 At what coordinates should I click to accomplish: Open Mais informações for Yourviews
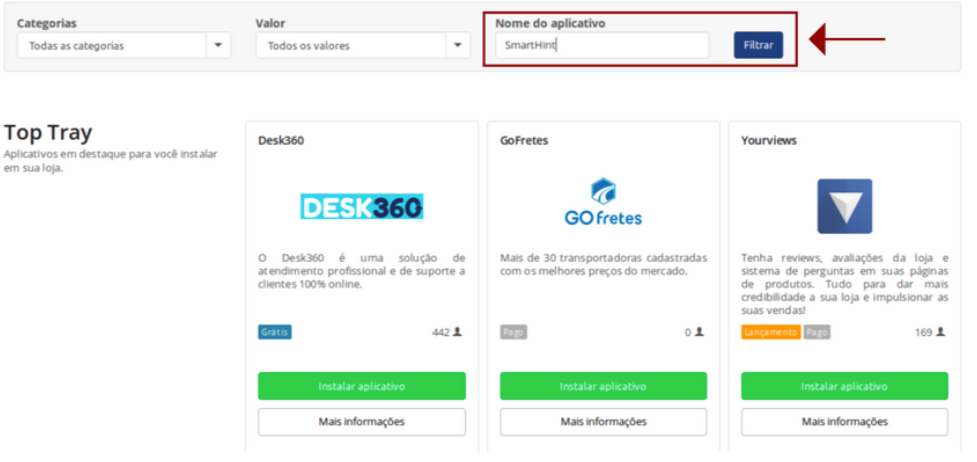(x=844, y=421)
